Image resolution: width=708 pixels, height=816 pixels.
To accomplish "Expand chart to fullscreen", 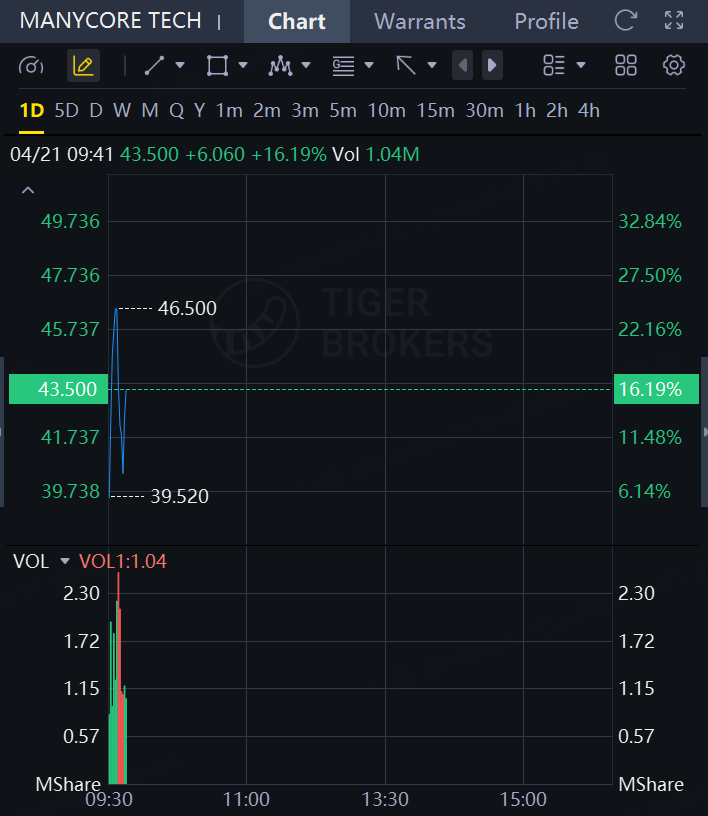I will pyautogui.click(x=674, y=21).
